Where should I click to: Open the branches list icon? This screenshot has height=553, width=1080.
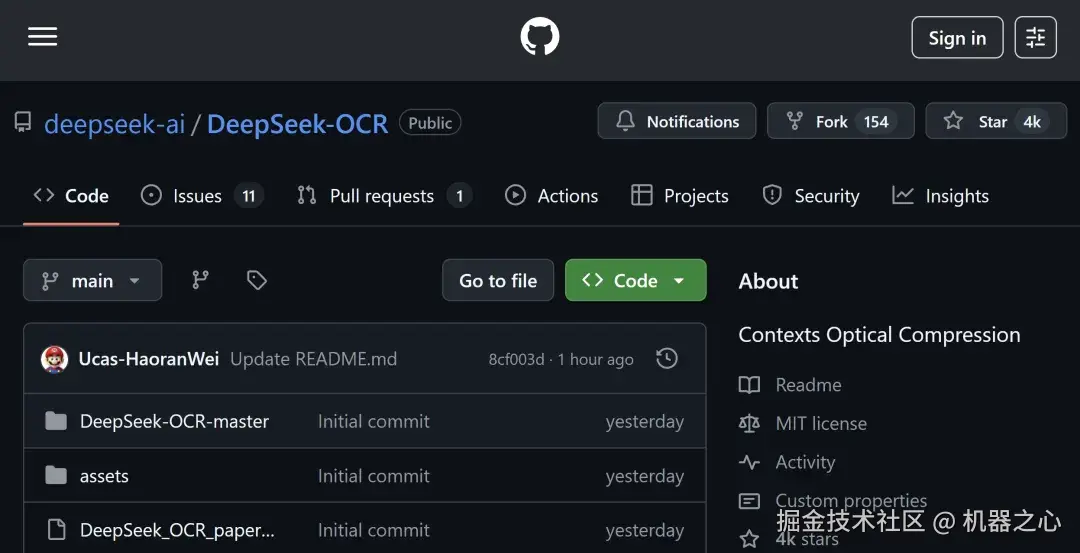(x=201, y=280)
